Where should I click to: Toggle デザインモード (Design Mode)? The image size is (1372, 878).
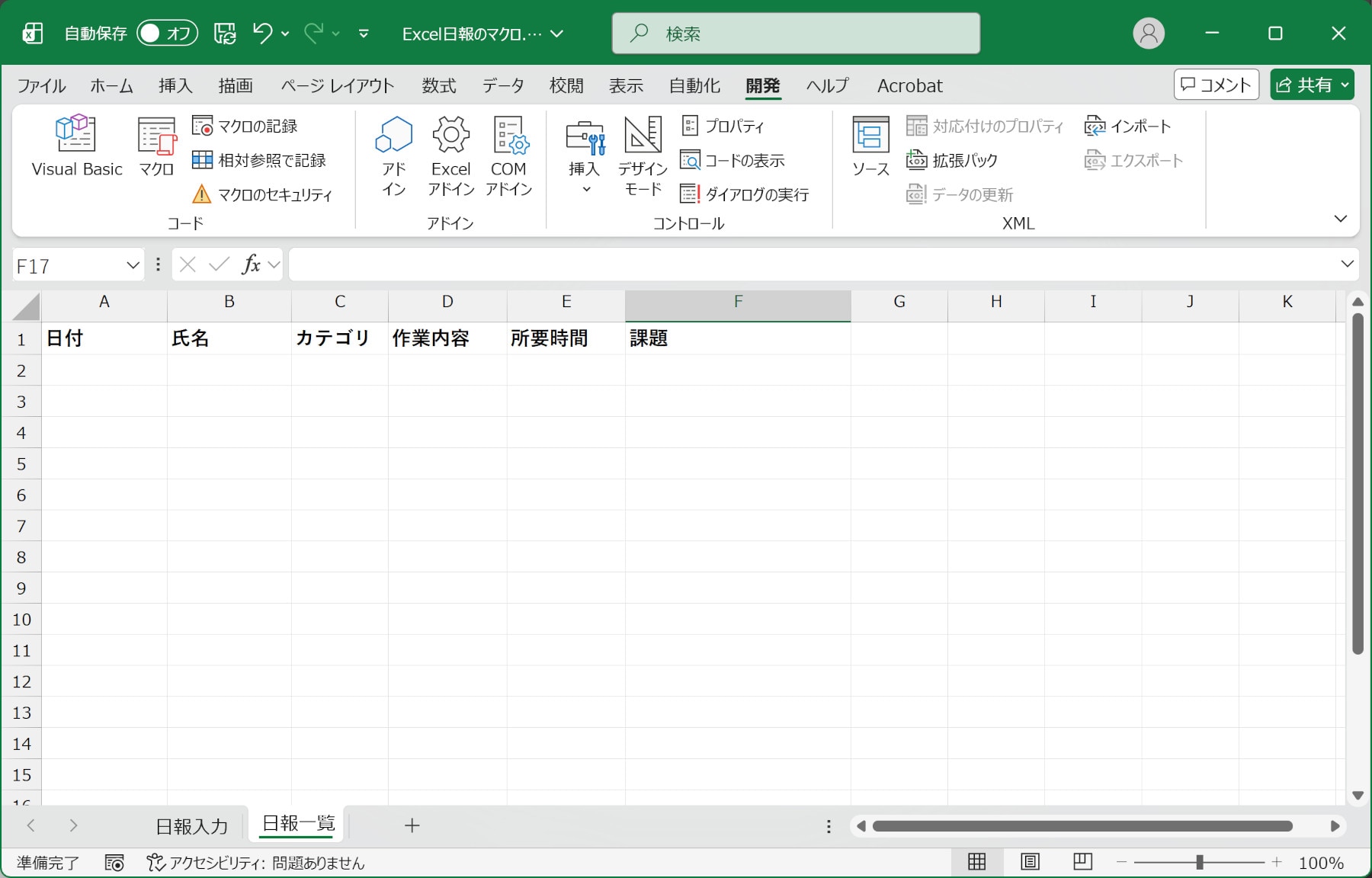(643, 155)
